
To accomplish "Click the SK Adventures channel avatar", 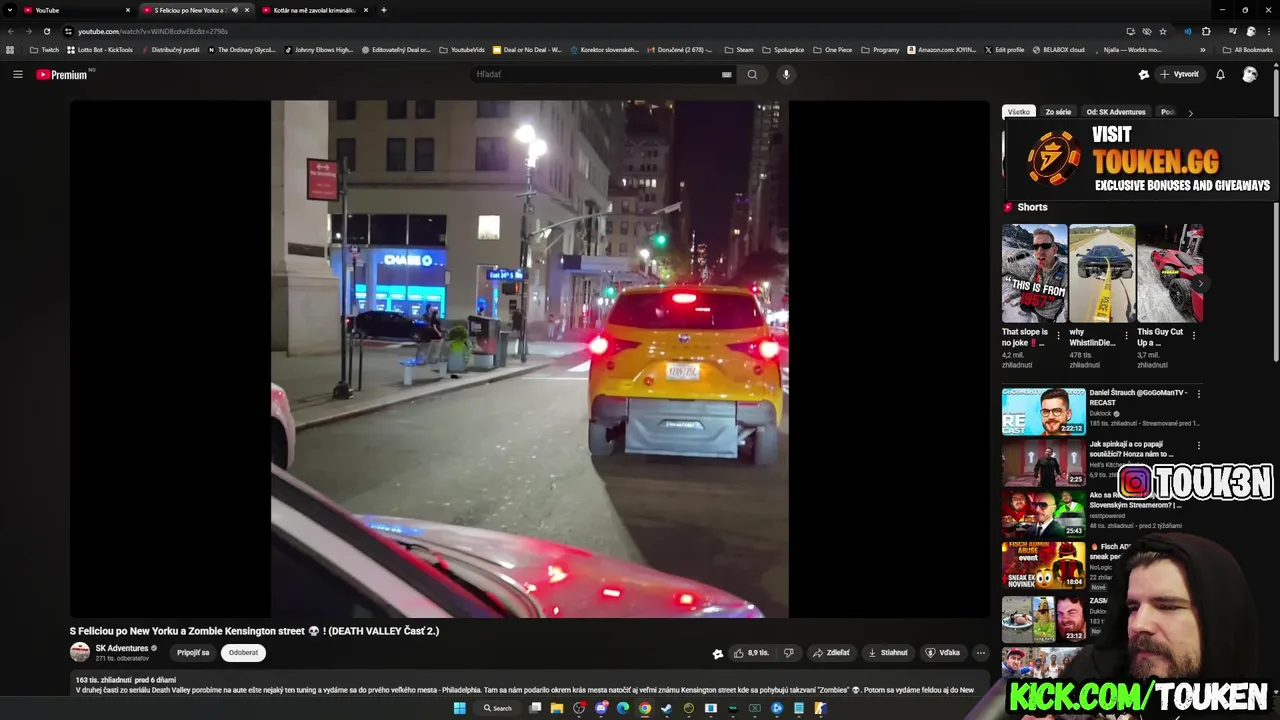I will pyautogui.click(x=80, y=652).
